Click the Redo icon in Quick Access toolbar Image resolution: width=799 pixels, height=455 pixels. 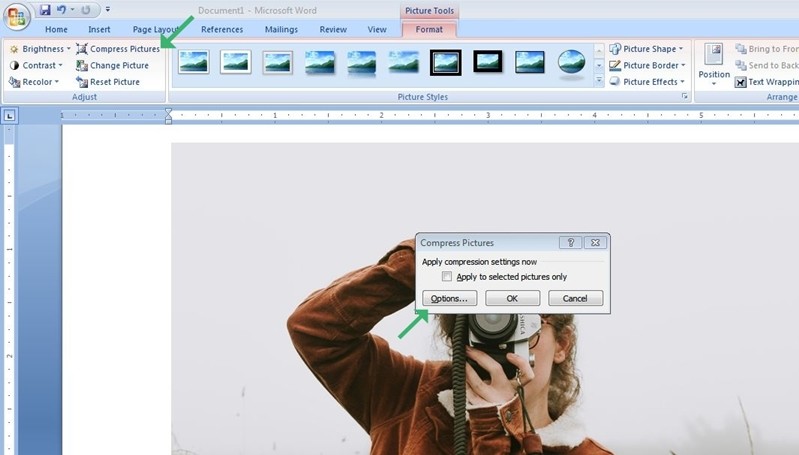pyautogui.click(x=86, y=10)
